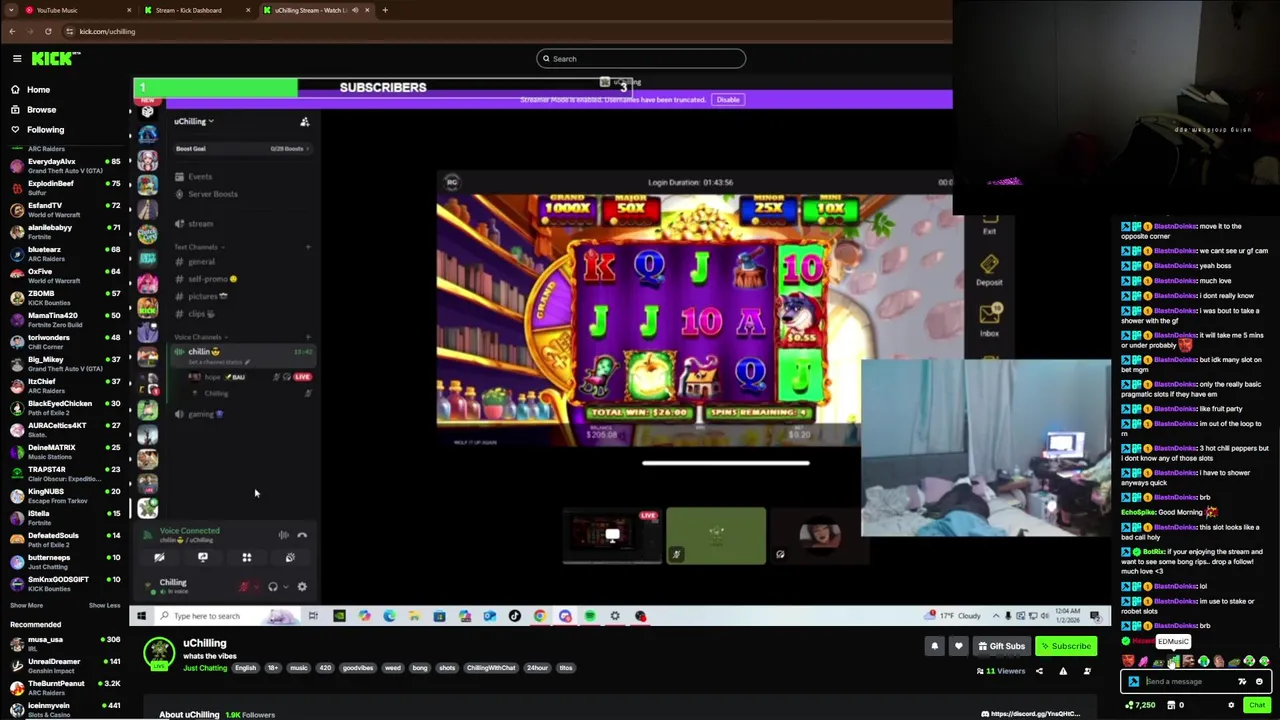
Task: Click the chat identity badge in message box
Action: (1134, 682)
